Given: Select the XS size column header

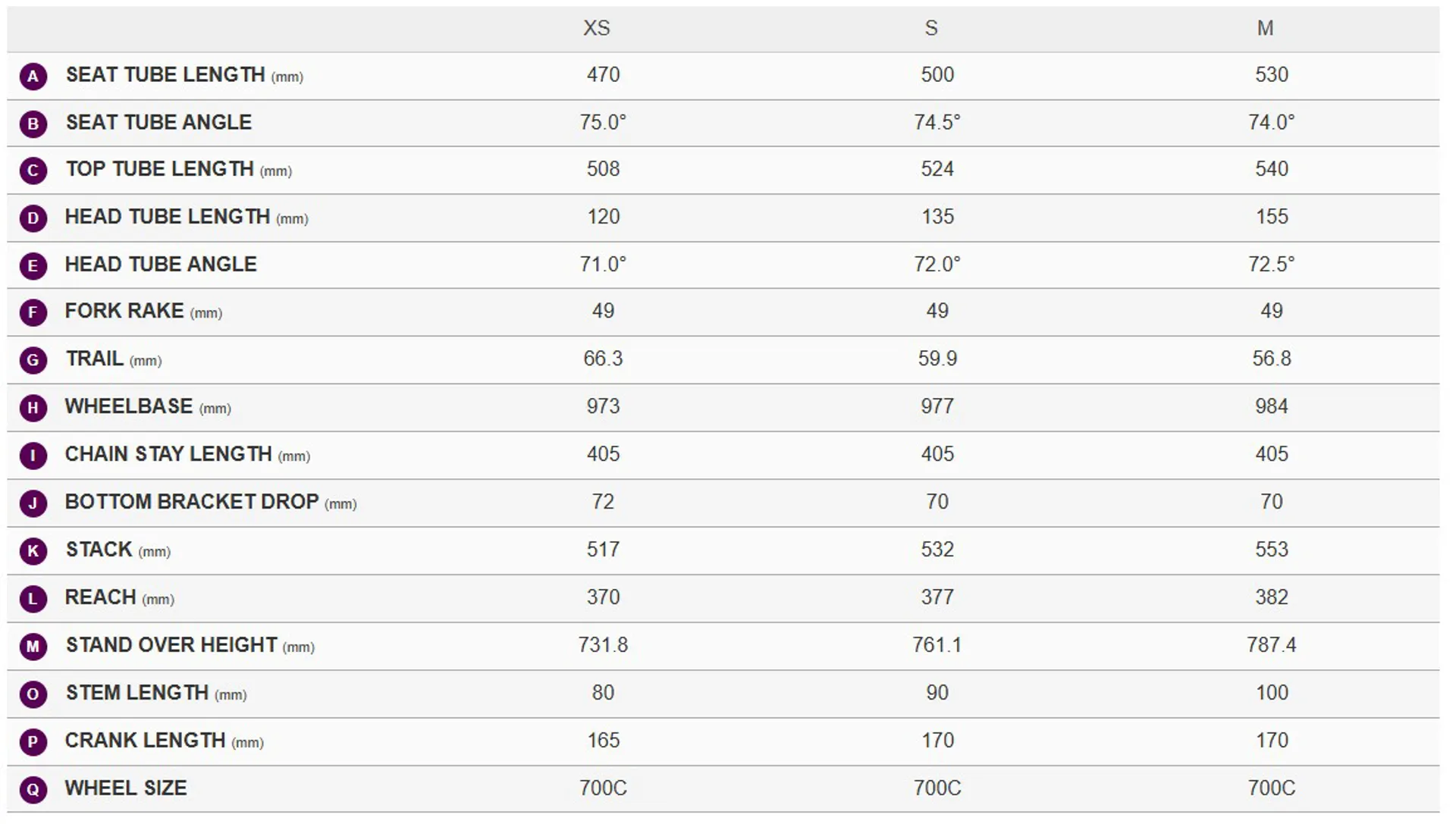Looking at the screenshot, I should point(596,28).
